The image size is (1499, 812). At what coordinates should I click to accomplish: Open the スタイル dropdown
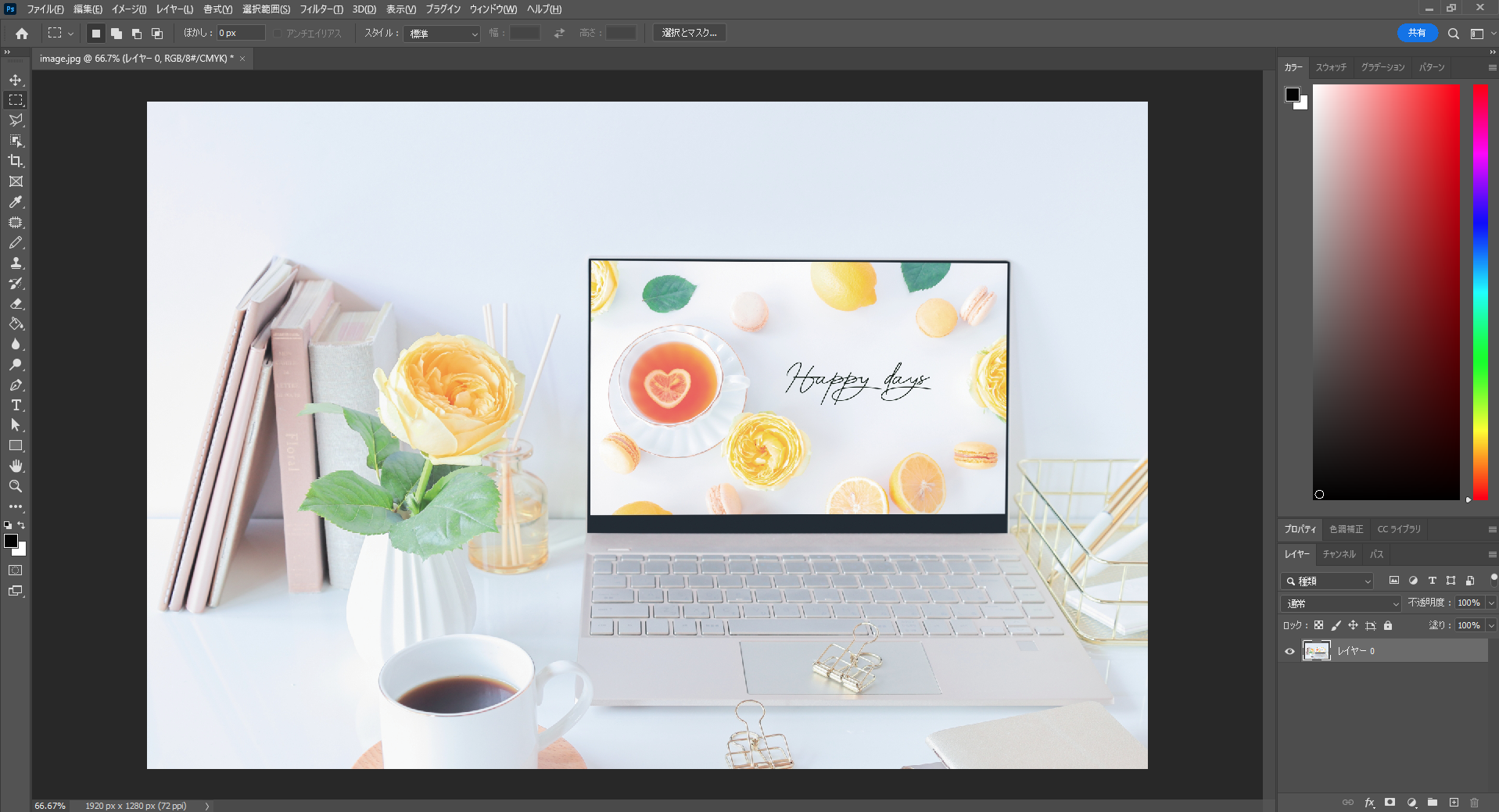click(442, 34)
